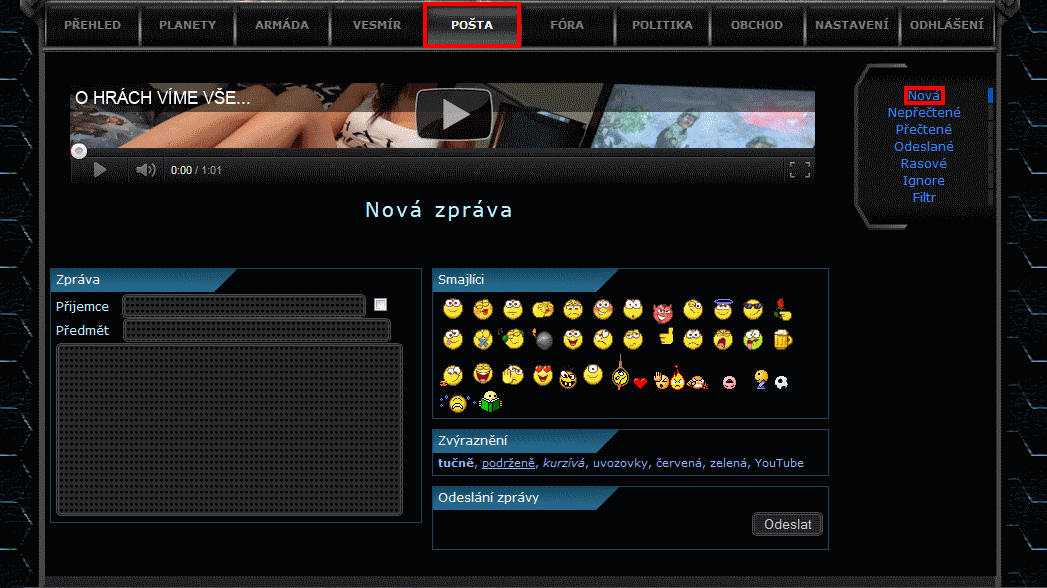1047x588 pixels.
Task: Click the video progress bar scrubber
Action: coord(78,151)
